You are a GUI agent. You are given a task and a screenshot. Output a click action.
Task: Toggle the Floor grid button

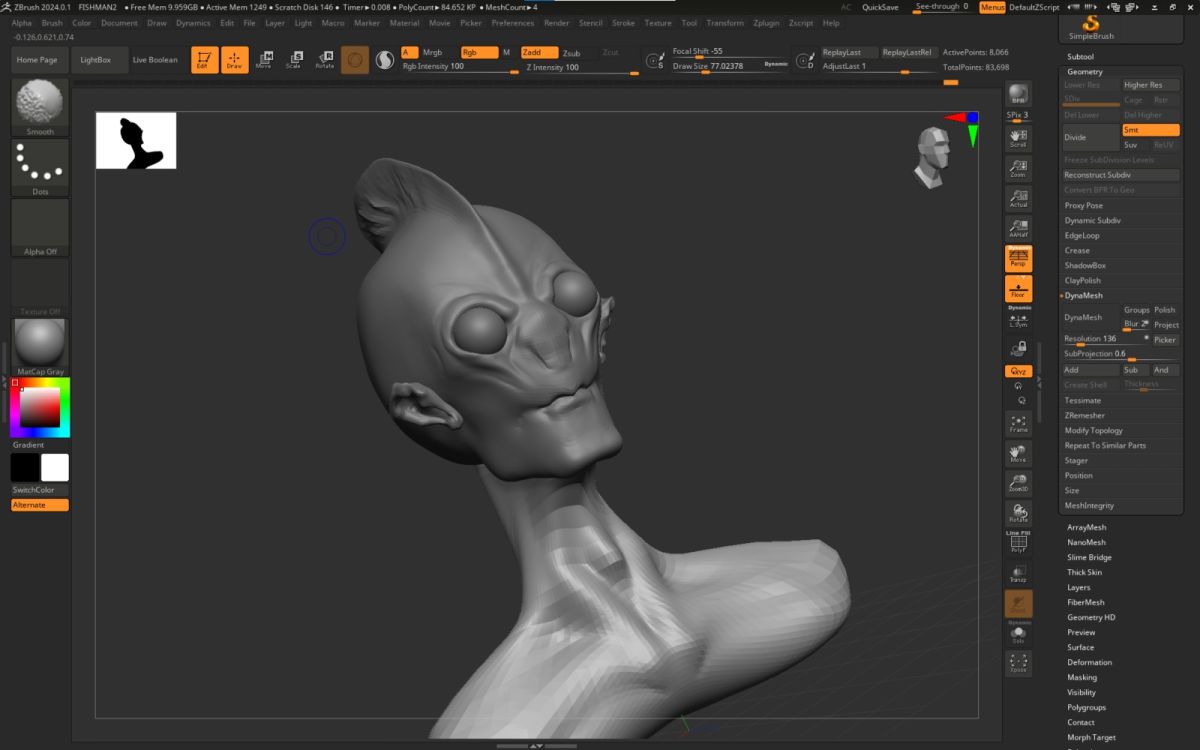point(1018,289)
